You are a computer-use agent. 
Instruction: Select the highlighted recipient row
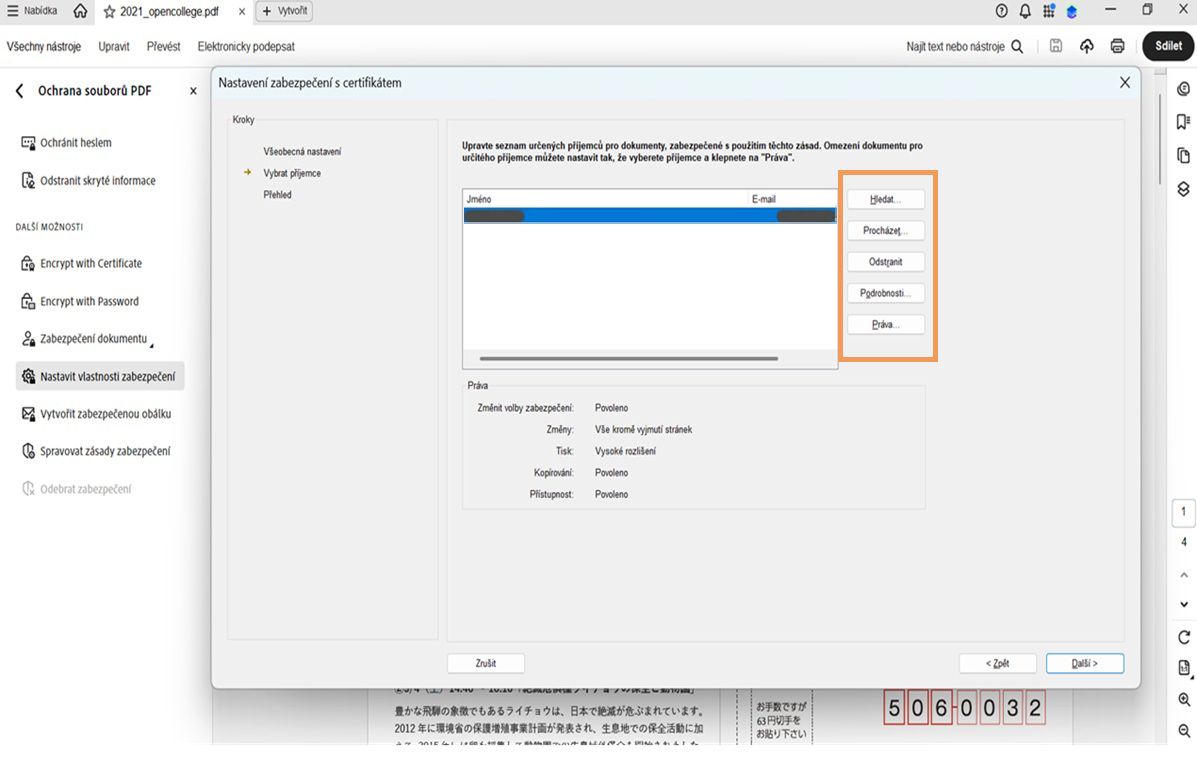tap(650, 216)
